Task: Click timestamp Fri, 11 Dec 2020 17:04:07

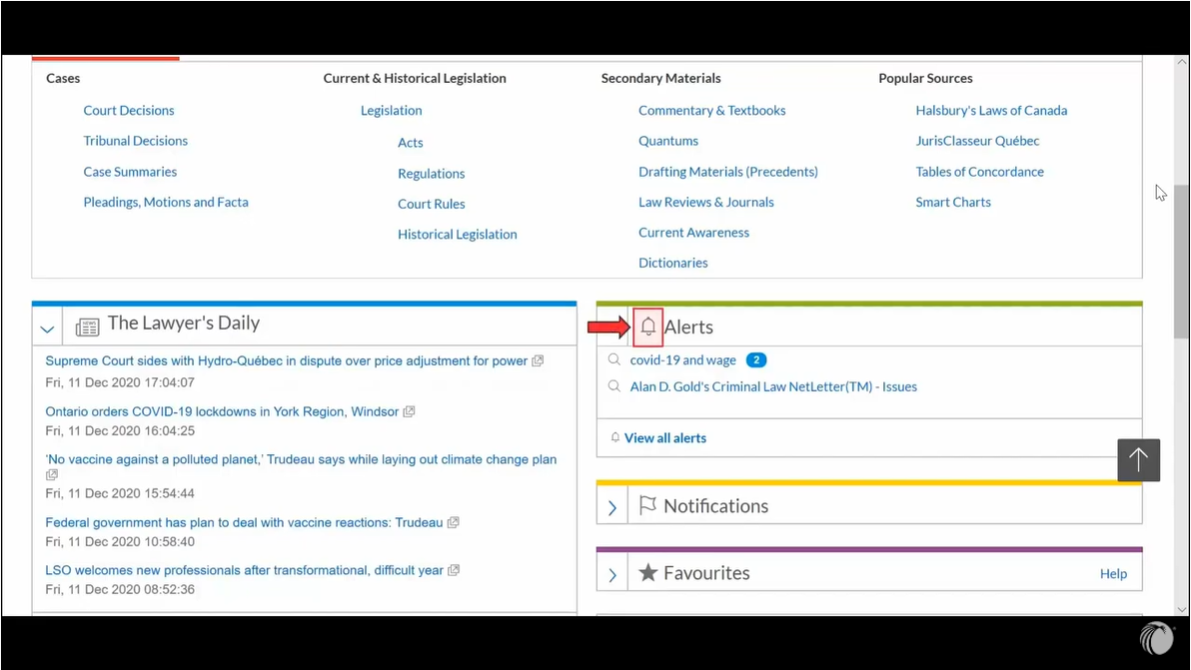Action: (x=120, y=382)
